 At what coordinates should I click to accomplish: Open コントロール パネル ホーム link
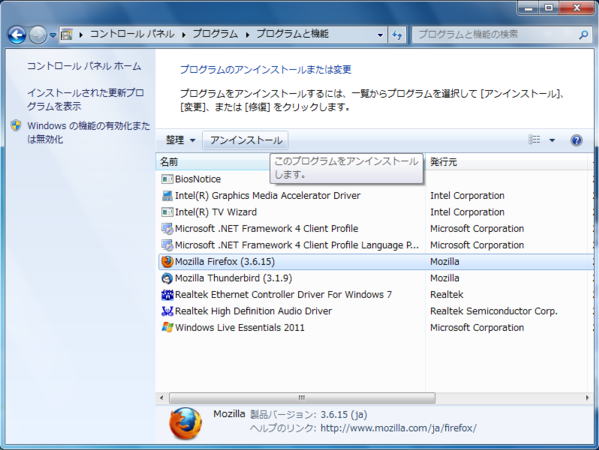[84, 66]
